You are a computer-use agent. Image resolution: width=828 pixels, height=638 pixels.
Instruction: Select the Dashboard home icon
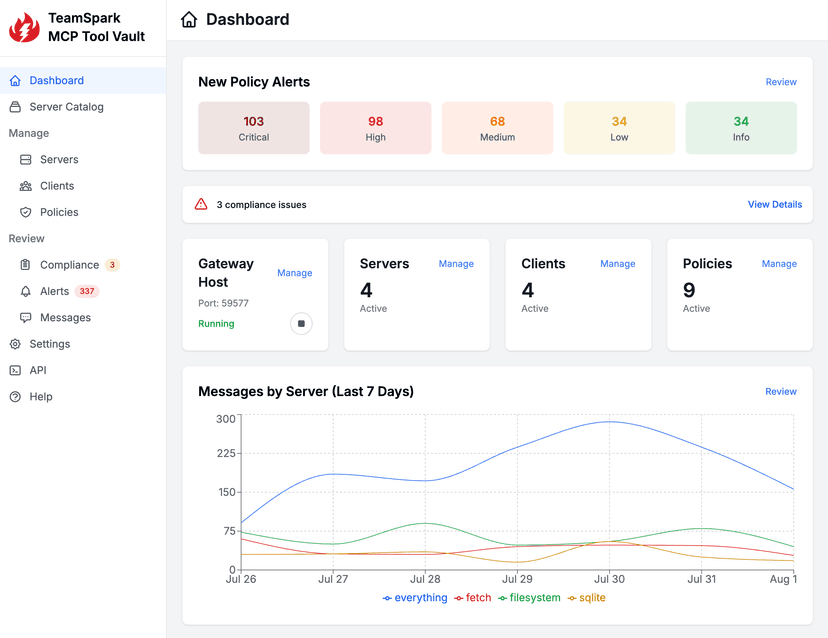[x=15, y=80]
